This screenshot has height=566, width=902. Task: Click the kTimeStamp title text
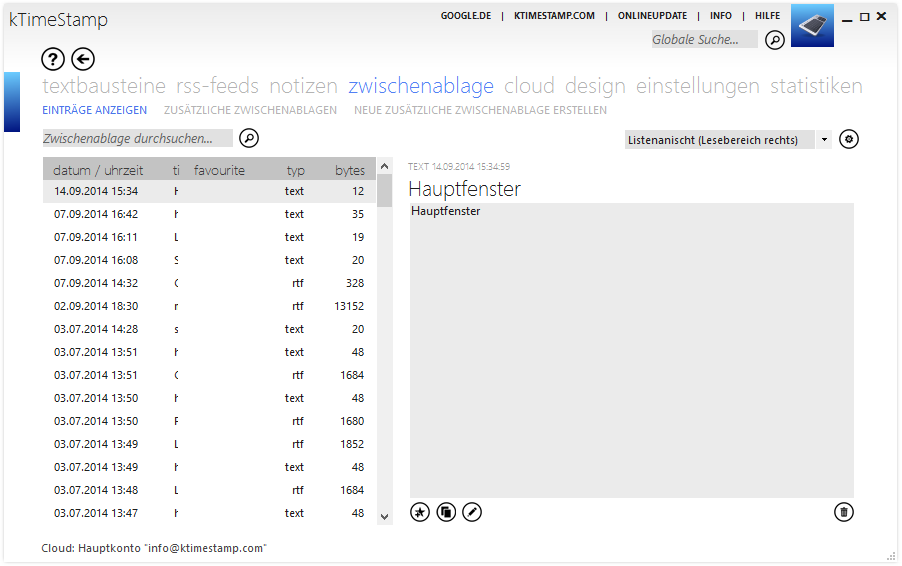click(x=58, y=20)
